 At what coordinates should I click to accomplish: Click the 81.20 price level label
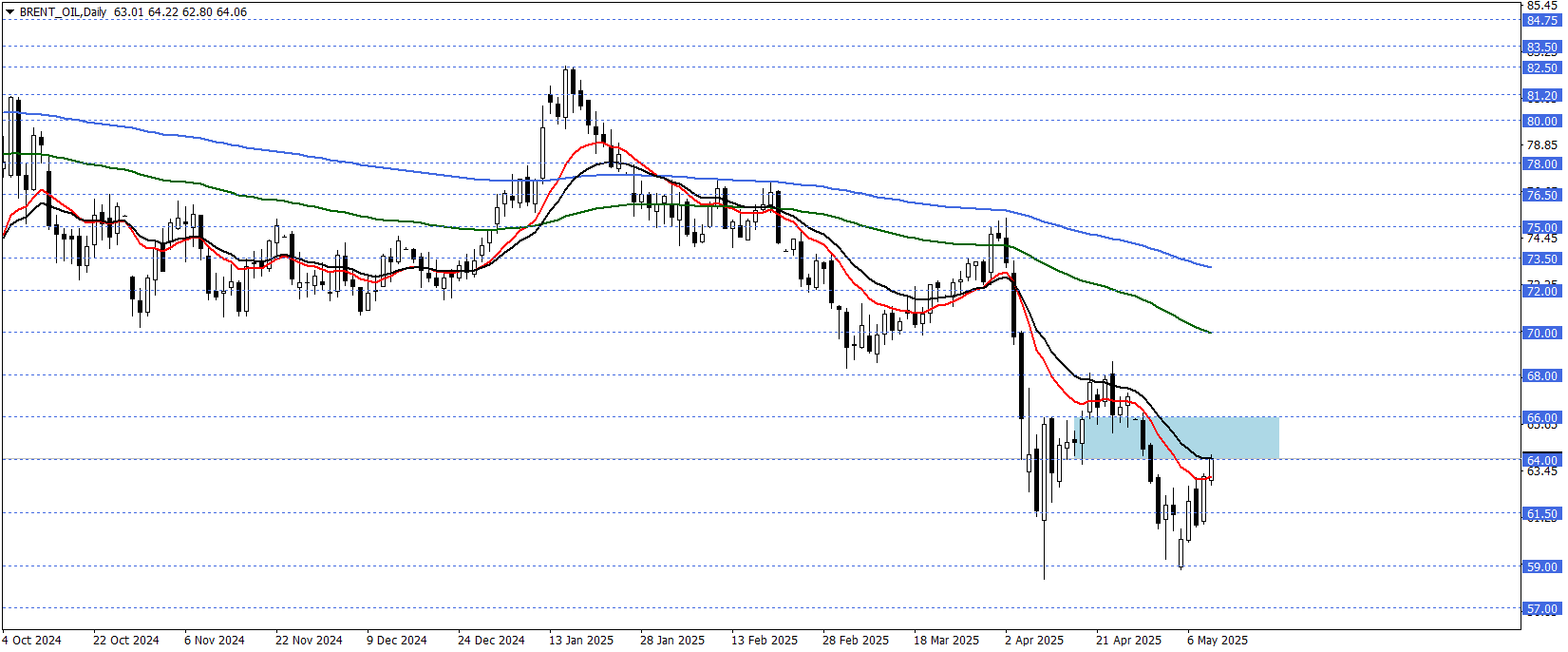[x=1541, y=96]
